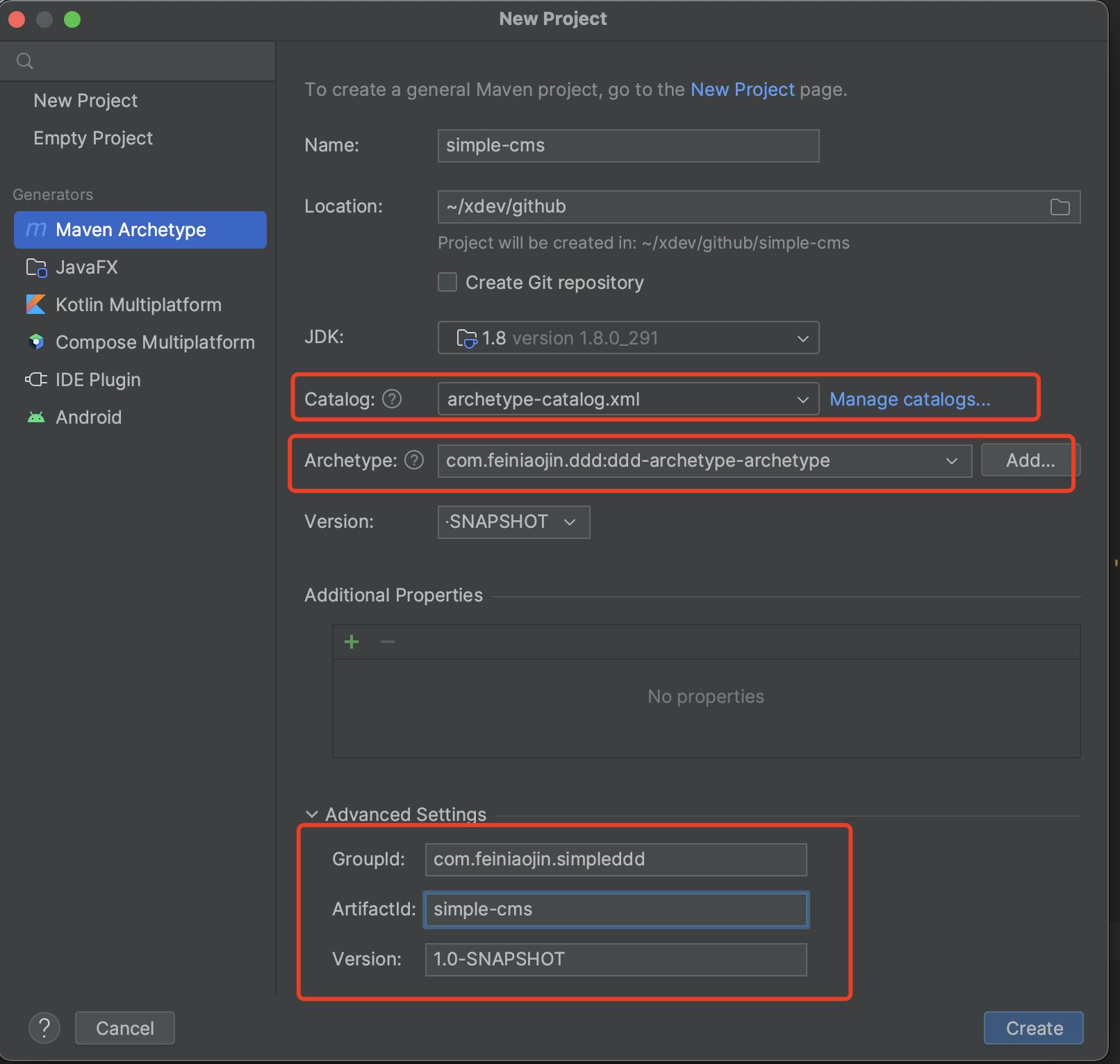Enable the Create Git repository checkbox
1120x1064 pixels.
pyautogui.click(x=447, y=283)
